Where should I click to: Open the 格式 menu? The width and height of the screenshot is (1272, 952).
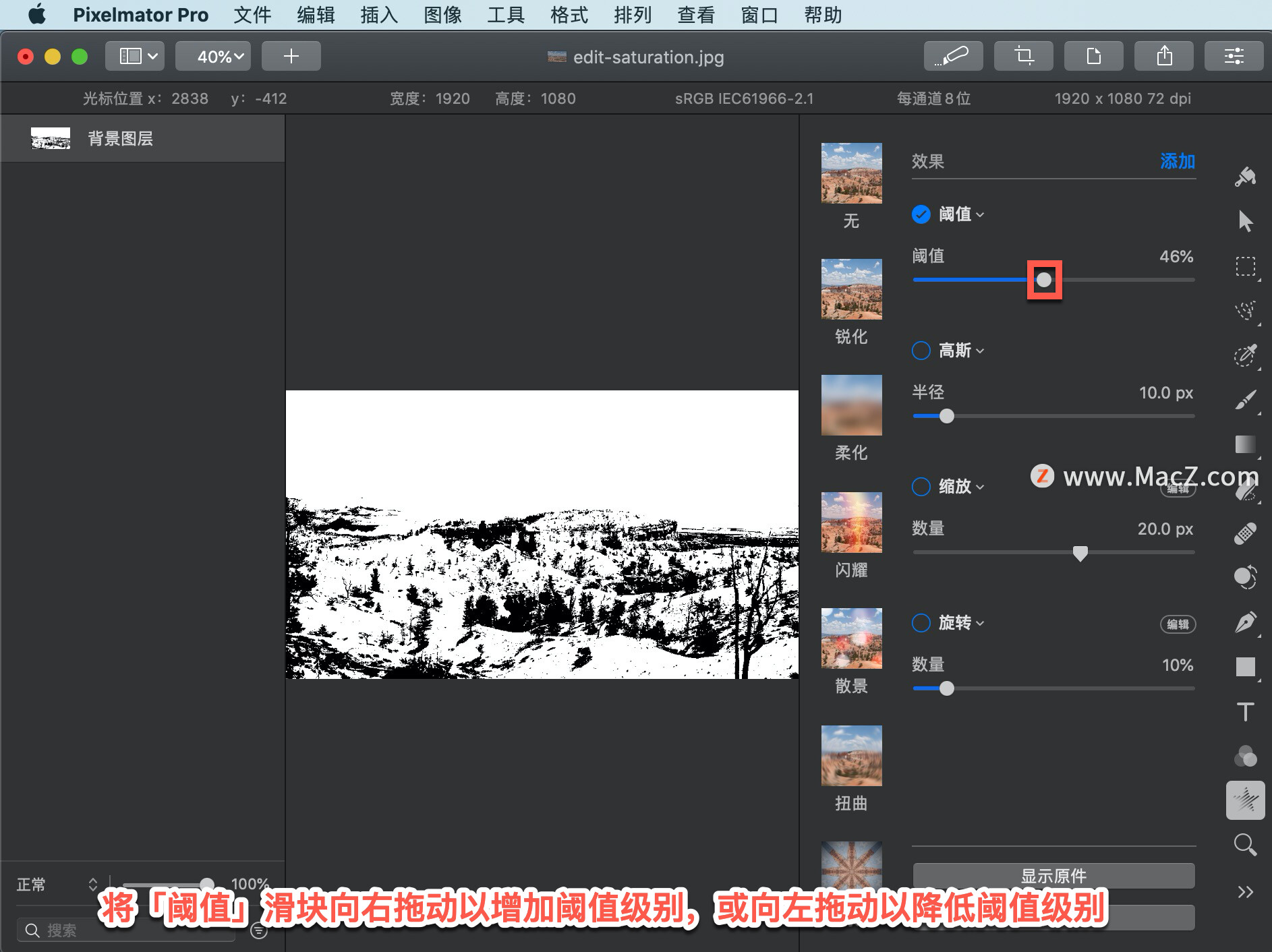pos(569,15)
